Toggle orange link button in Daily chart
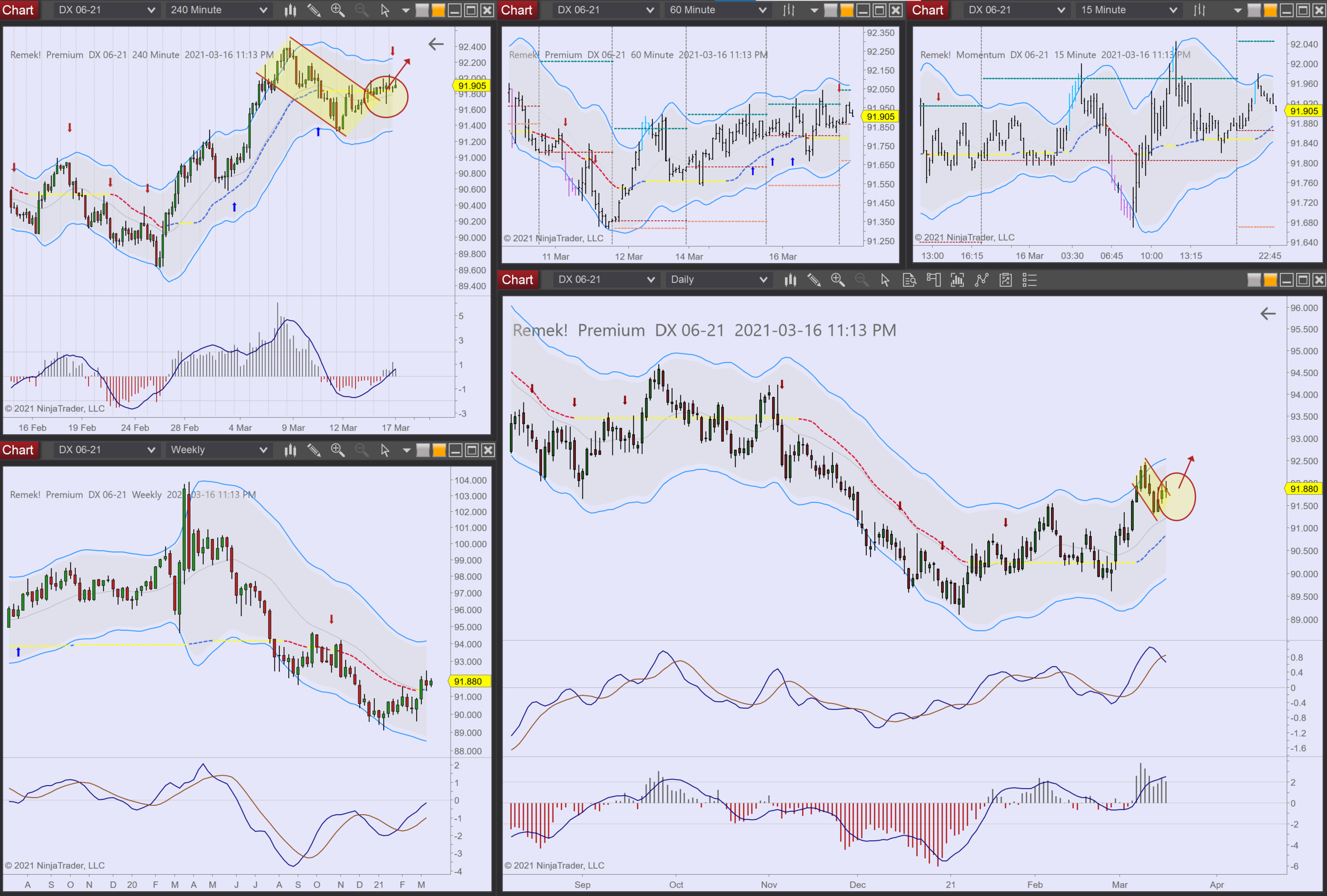 pos(1270,280)
